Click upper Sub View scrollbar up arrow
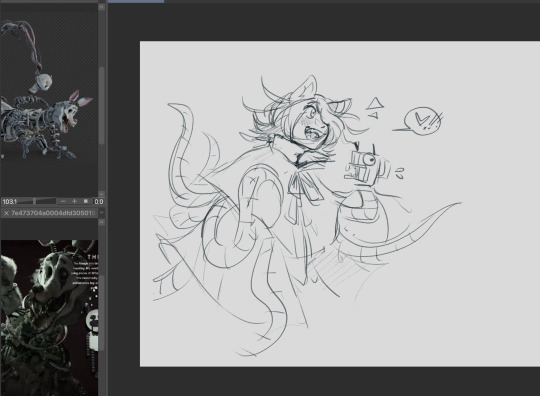 [101, 7]
